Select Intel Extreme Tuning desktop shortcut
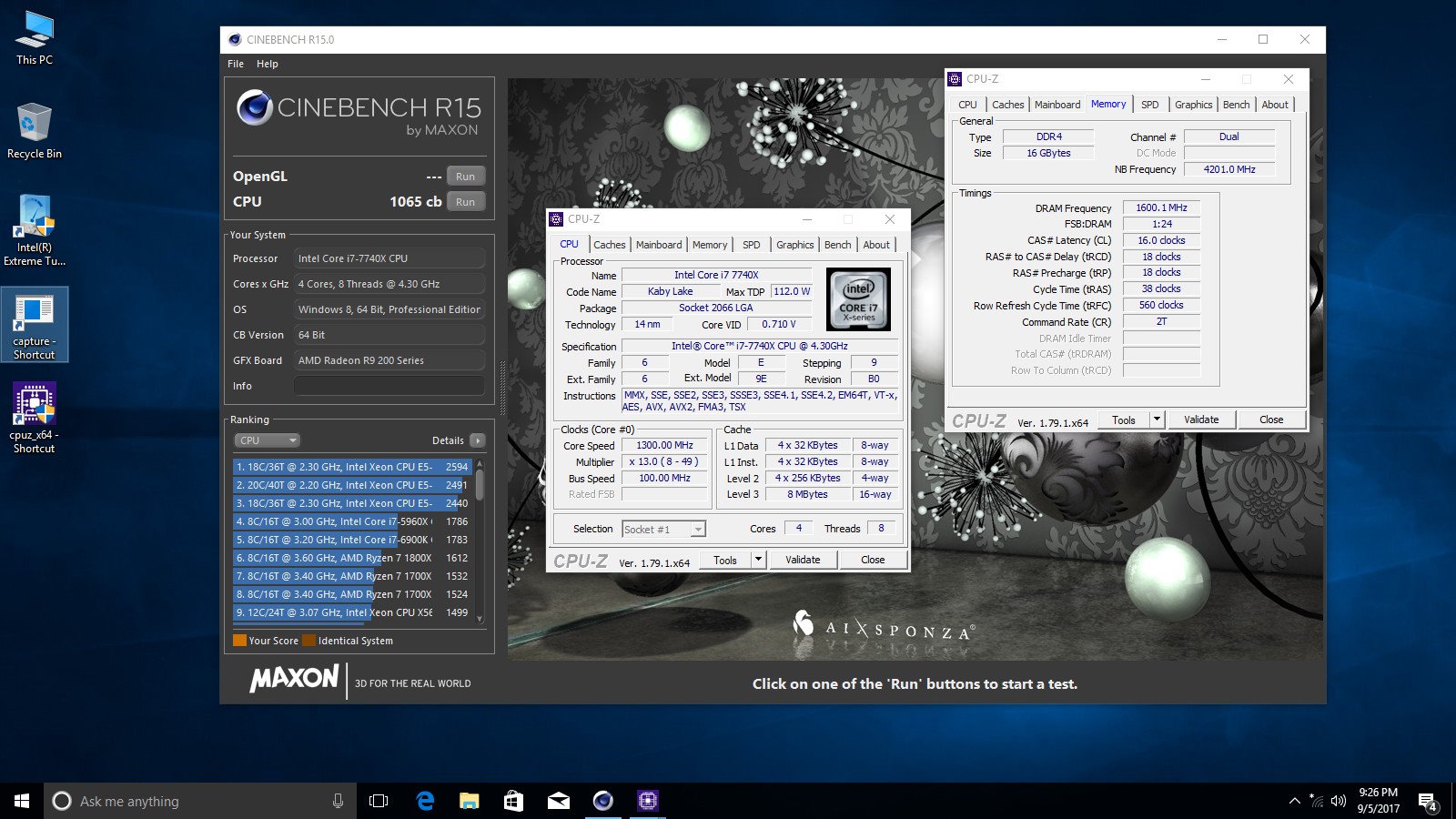 click(35, 230)
